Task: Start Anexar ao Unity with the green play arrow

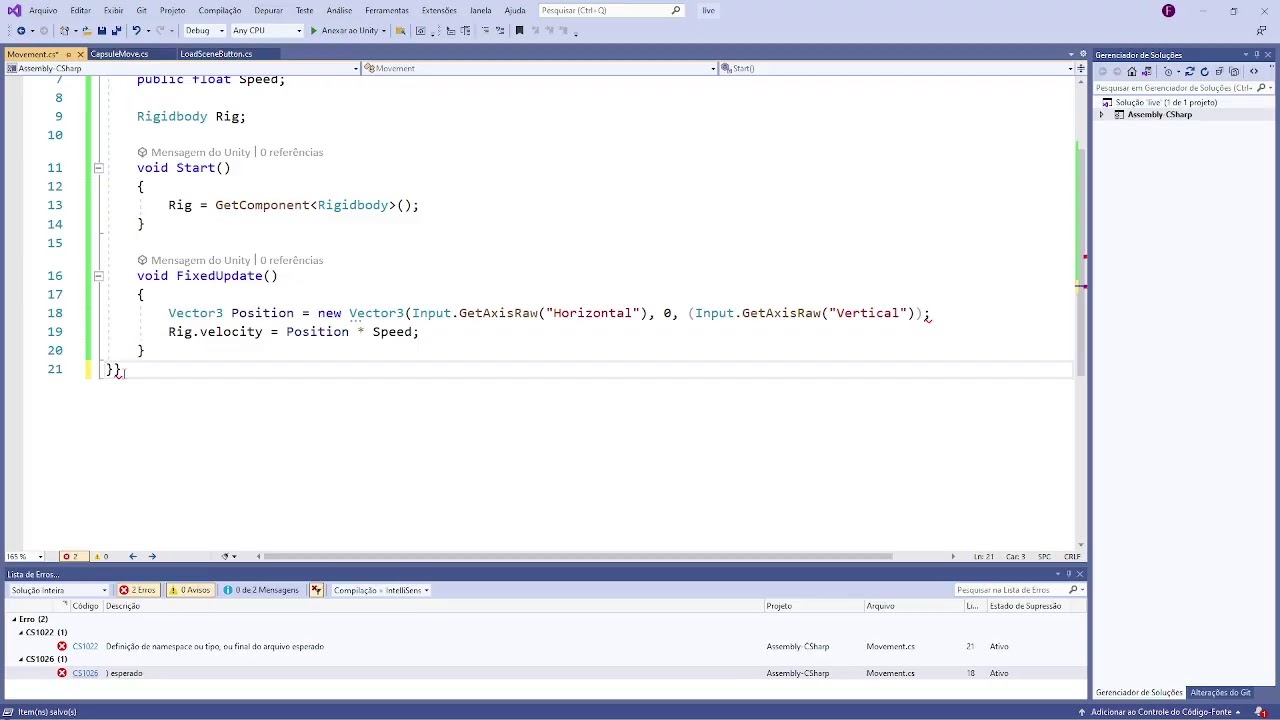Action: point(314,30)
